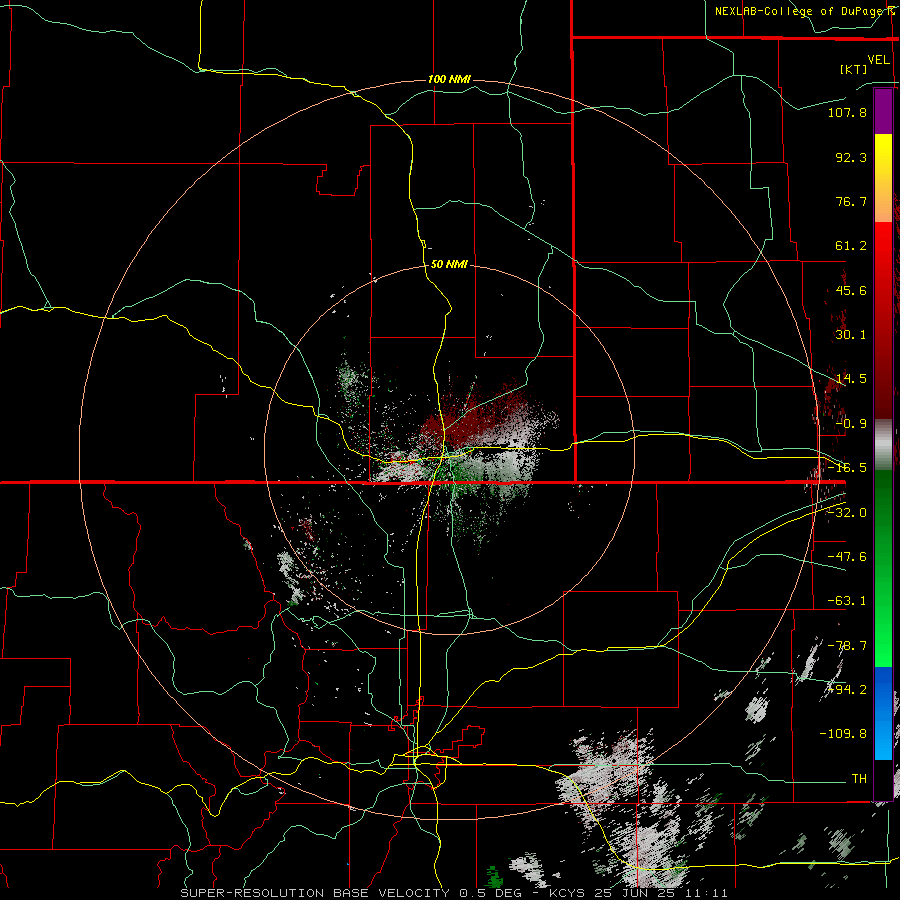Pick the gray segment of the color bar
The height and width of the screenshot is (900, 900).
point(883,445)
